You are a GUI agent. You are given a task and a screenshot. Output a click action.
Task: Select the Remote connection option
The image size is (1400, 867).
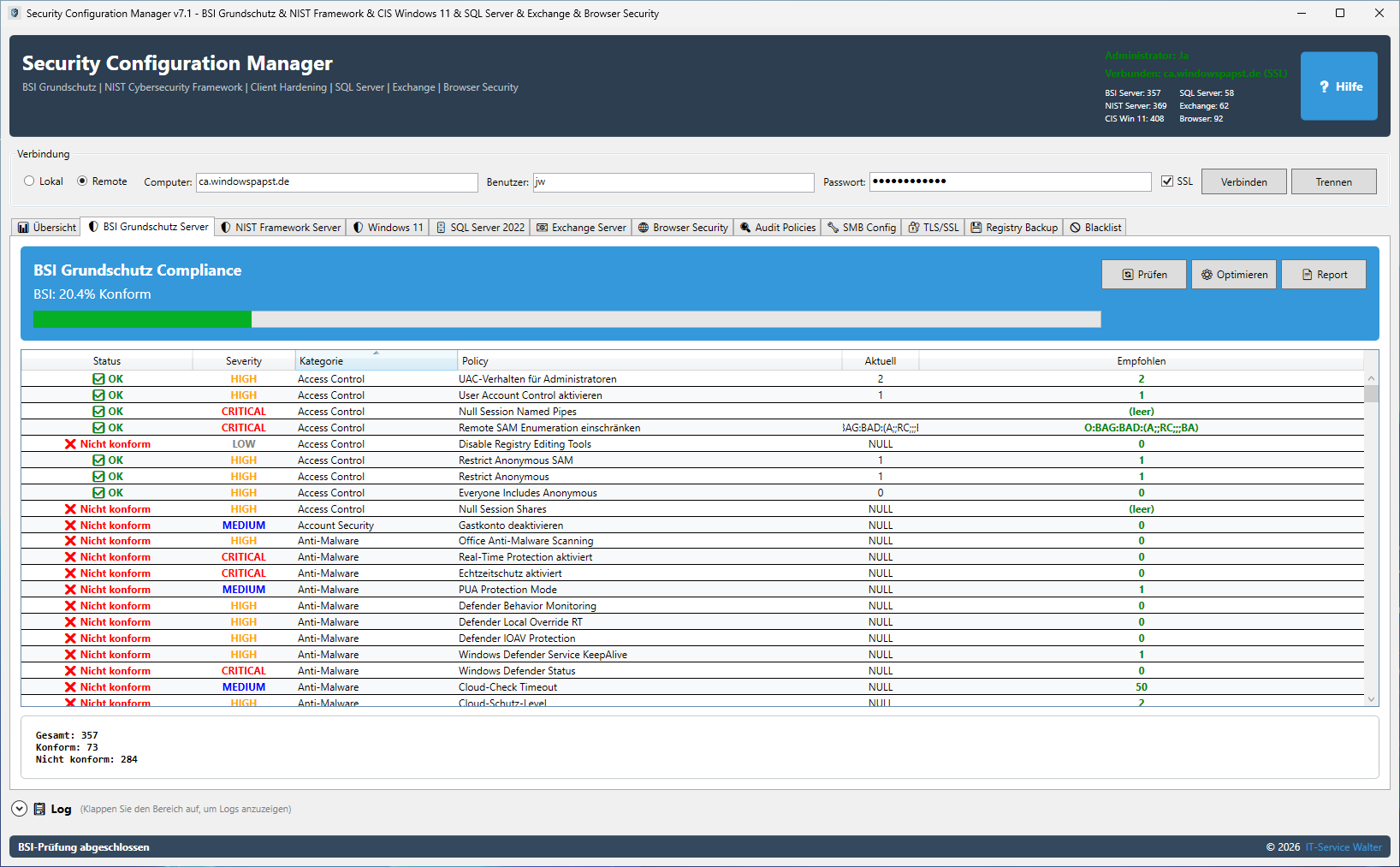[82, 181]
